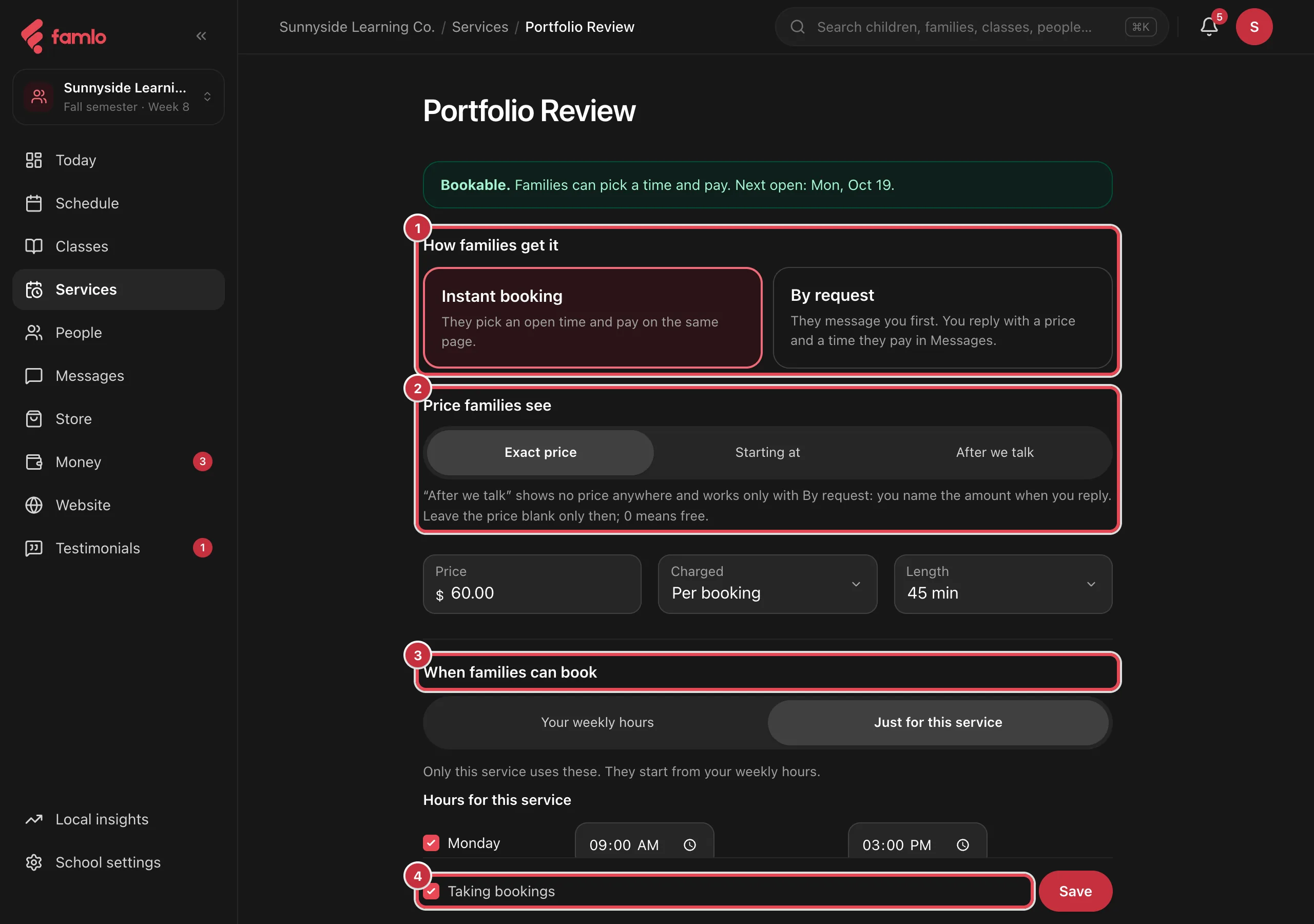Go to Sunnyside Learning Co. breadcrumb
Screen dimensions: 1314x924
tap(357, 27)
